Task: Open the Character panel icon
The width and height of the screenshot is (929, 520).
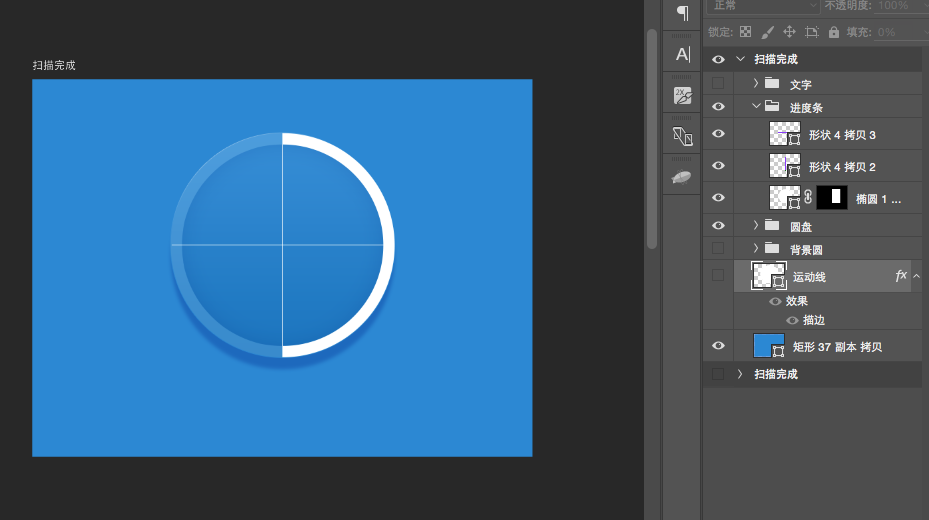Action: 683,54
